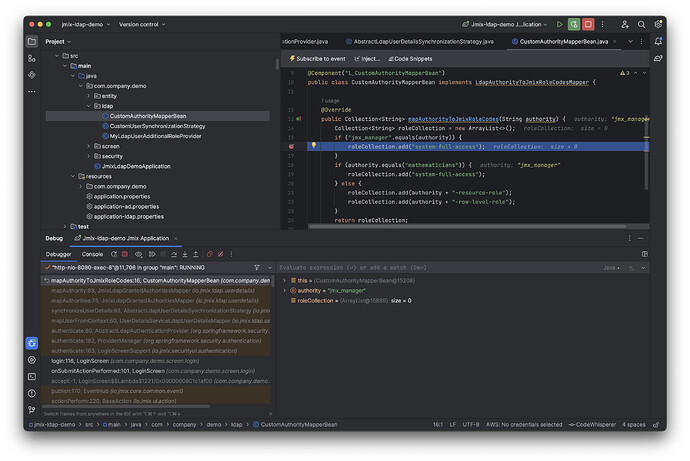Open the Services tool window icon
690x461 pixels.
coord(32,360)
